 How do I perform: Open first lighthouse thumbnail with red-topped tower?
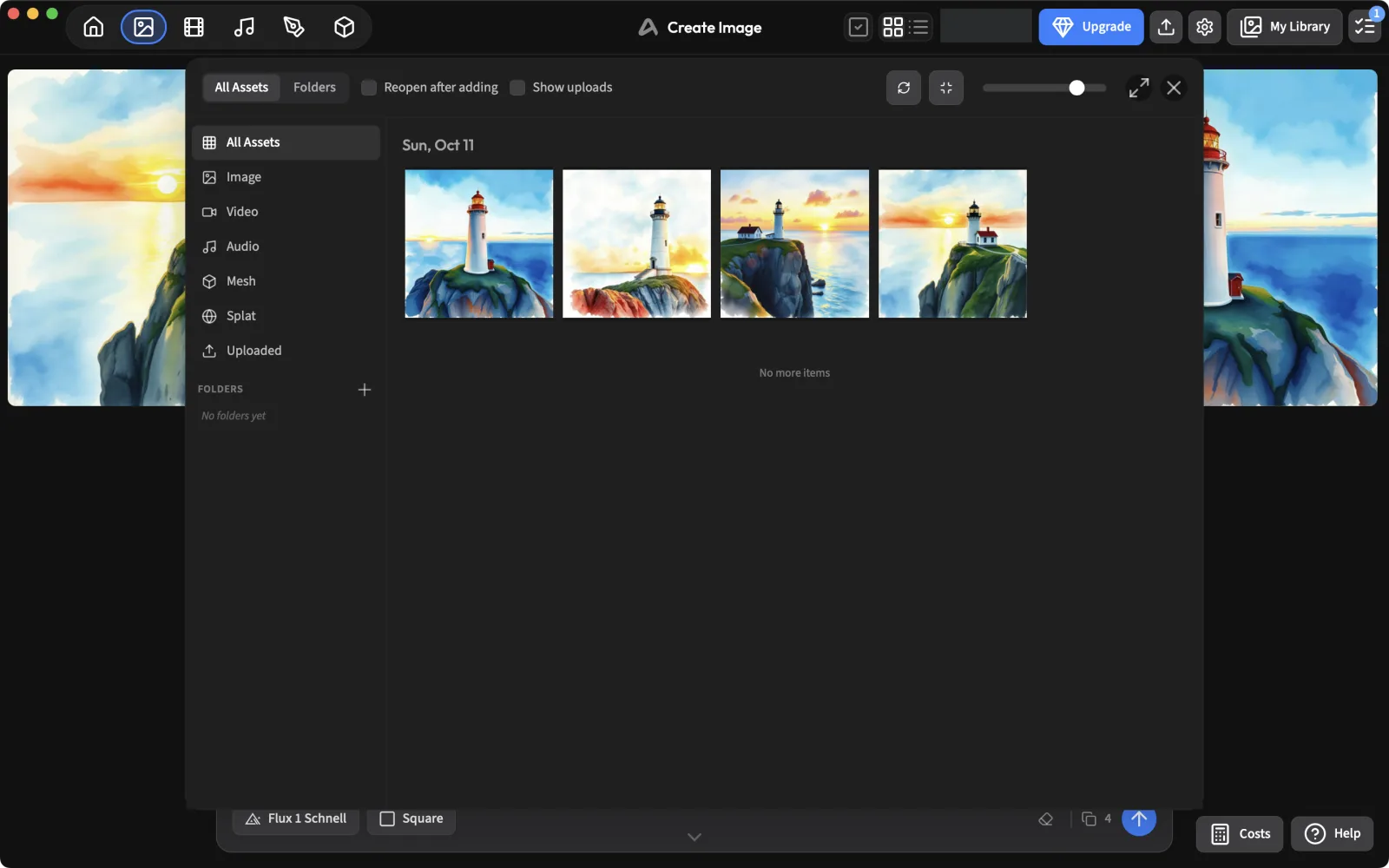(x=479, y=244)
